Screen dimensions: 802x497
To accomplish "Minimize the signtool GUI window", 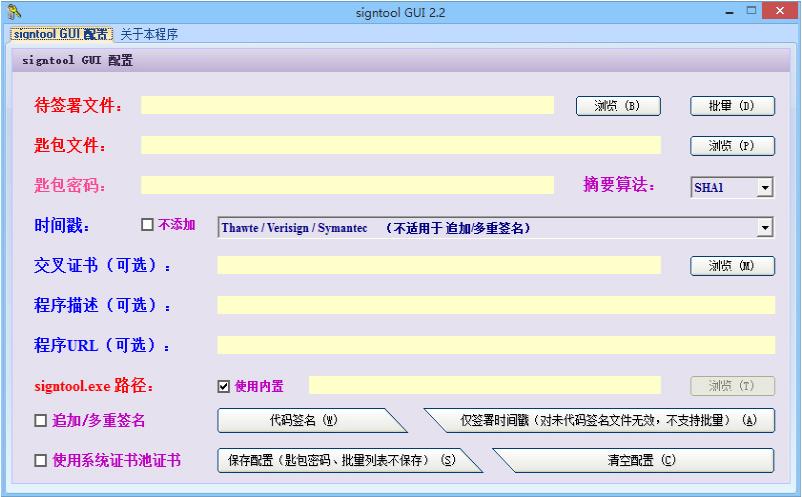I will point(729,11).
